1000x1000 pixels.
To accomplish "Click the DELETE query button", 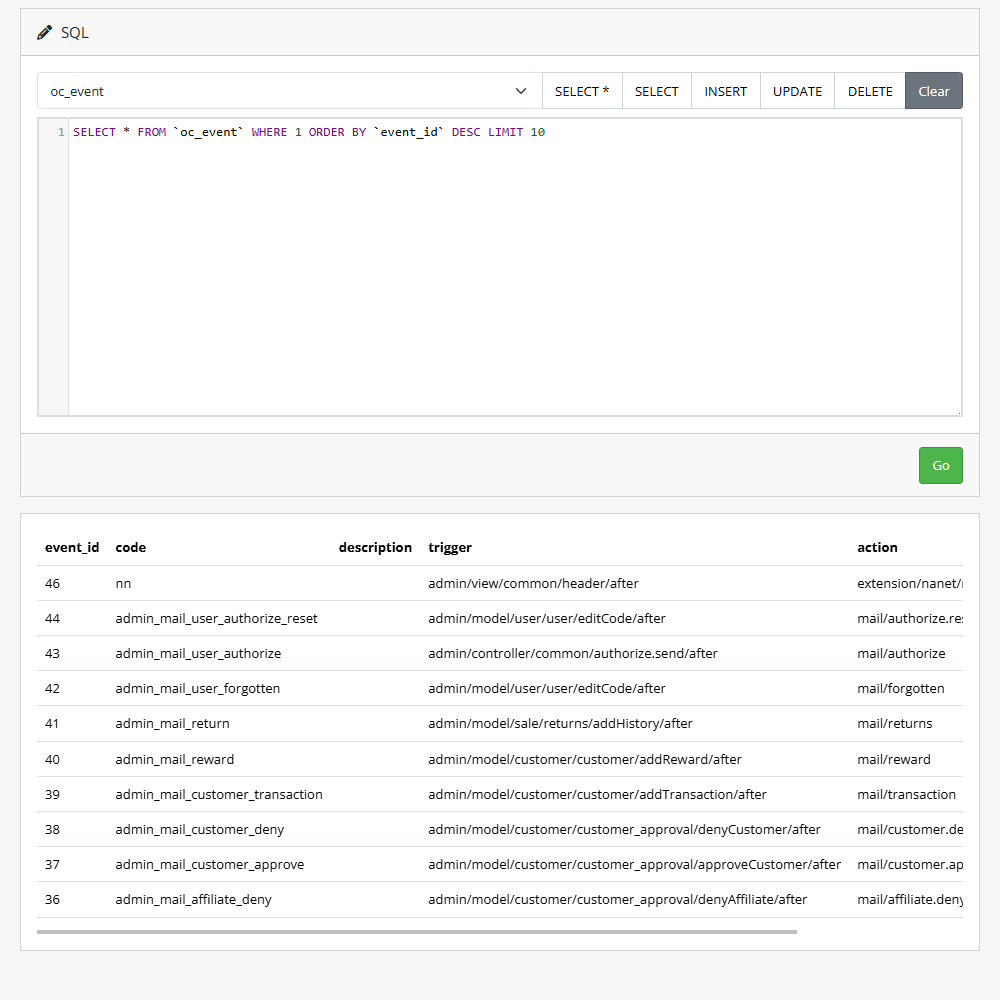I will (870, 91).
